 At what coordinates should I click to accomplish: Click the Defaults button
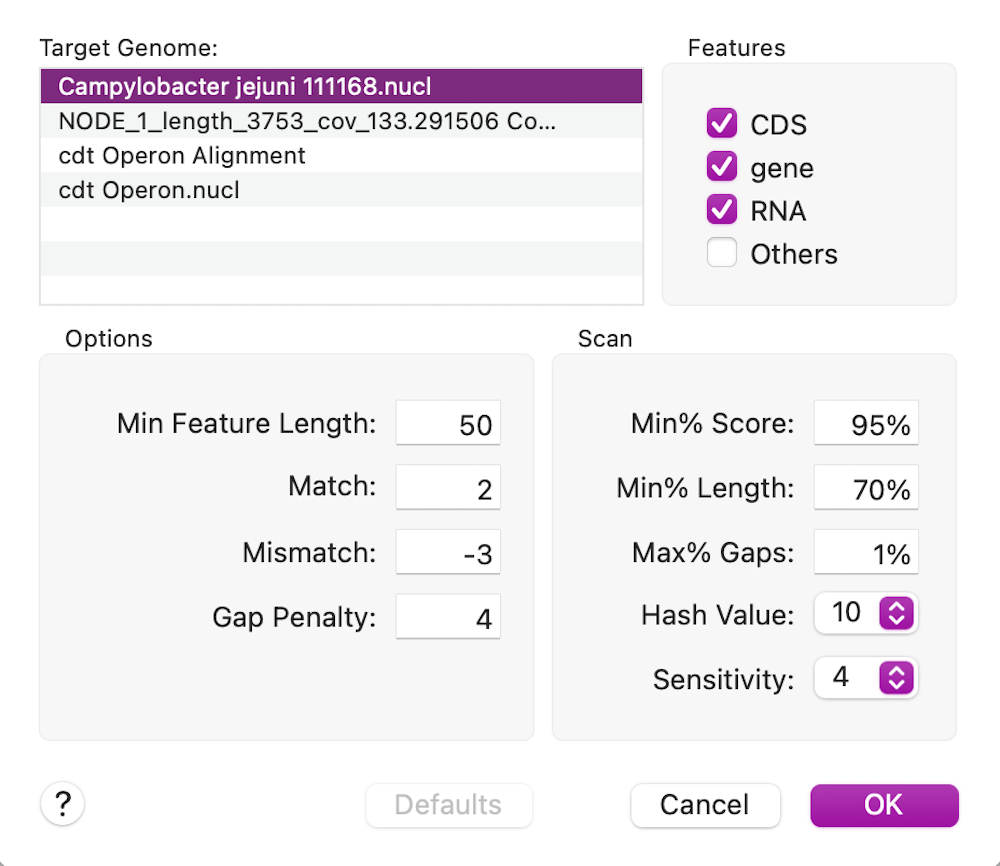coord(448,805)
